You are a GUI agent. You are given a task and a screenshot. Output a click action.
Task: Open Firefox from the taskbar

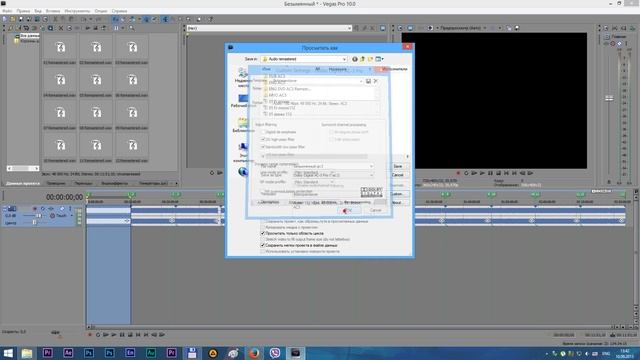point(254,353)
